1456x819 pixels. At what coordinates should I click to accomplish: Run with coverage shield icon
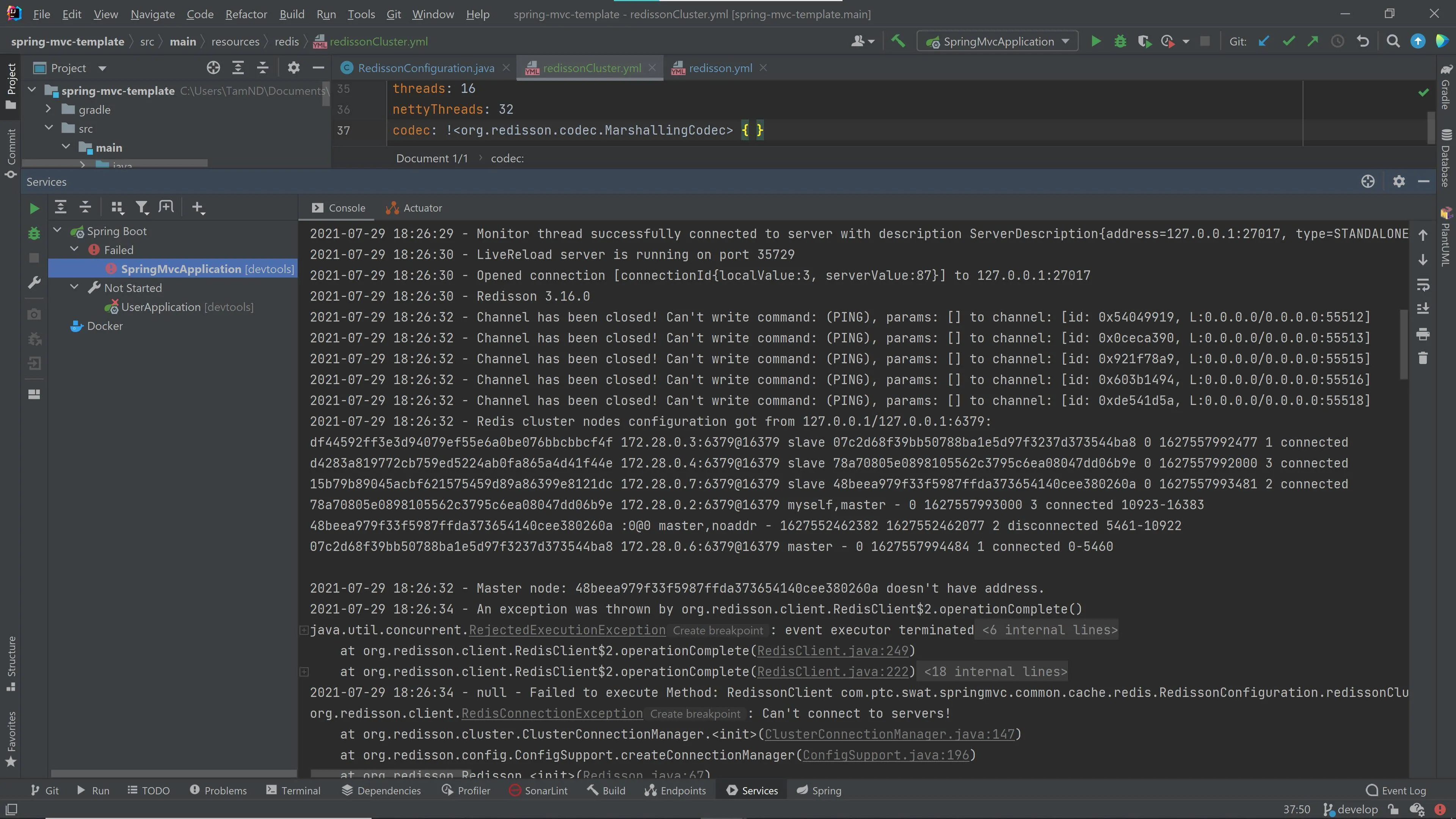click(x=1144, y=41)
